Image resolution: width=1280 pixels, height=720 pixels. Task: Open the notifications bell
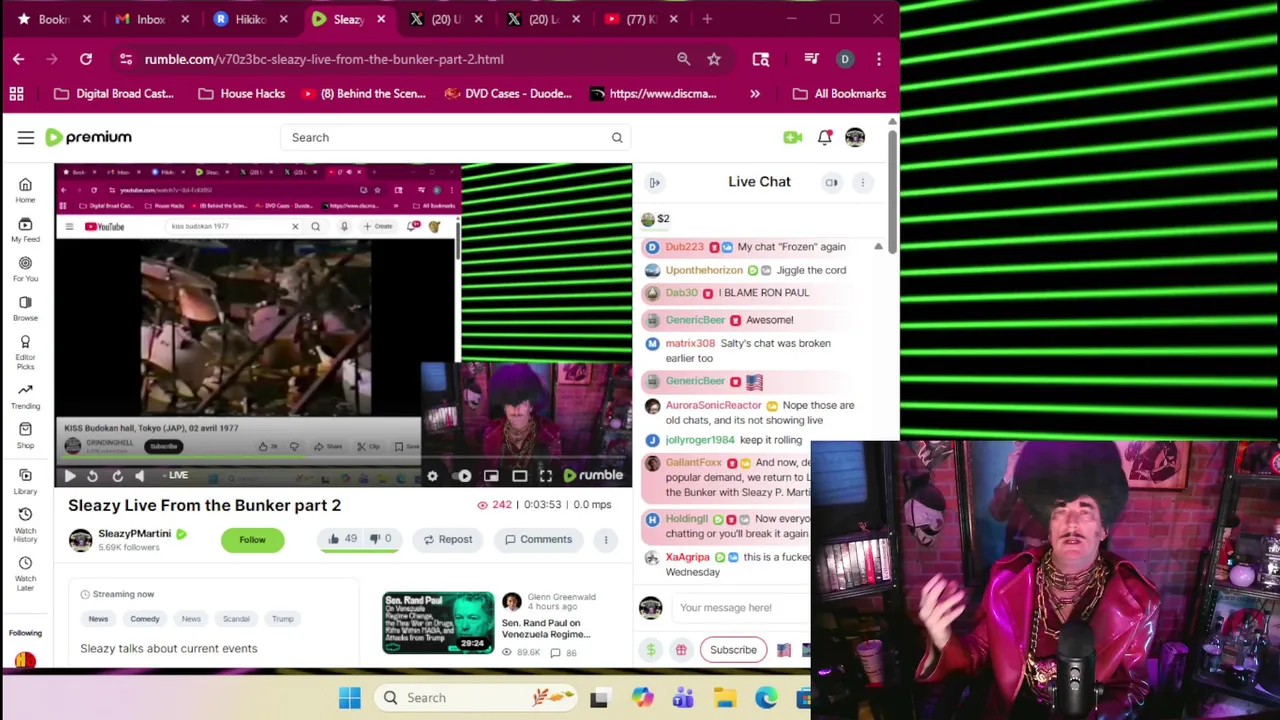[824, 137]
